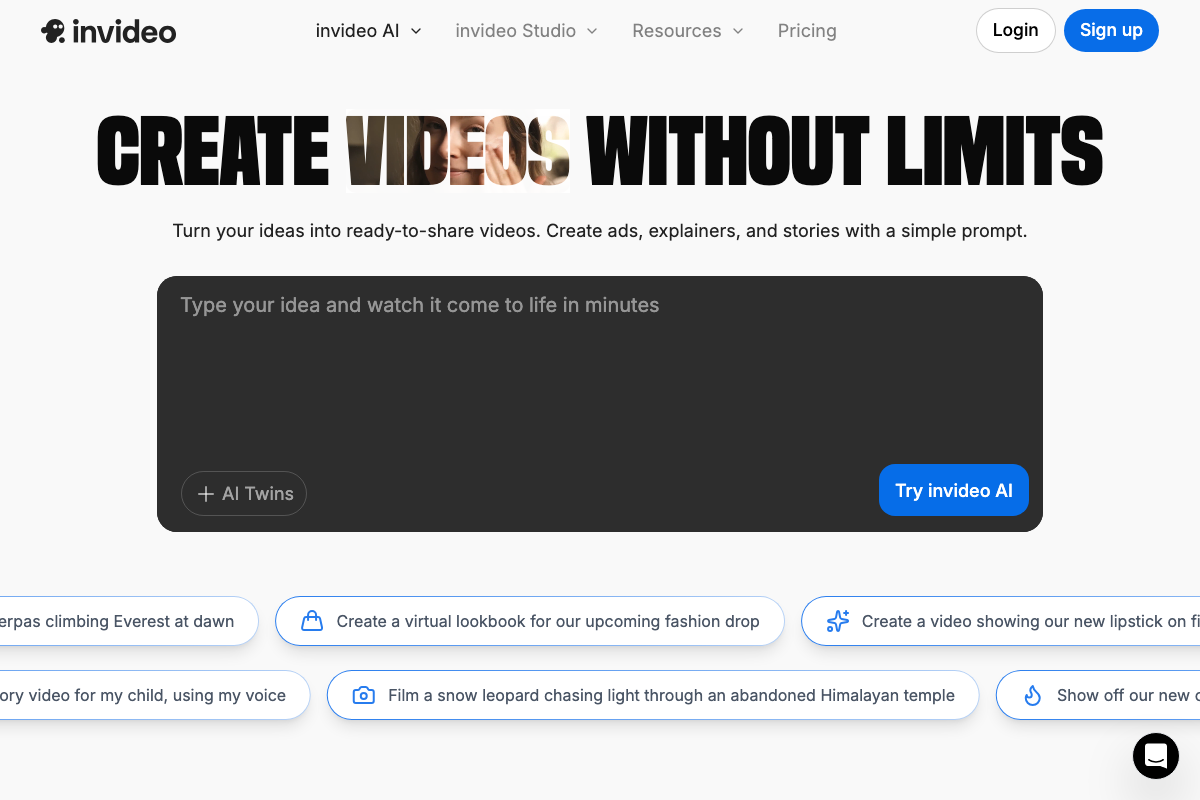Expand the invideo AI dropdown chevron
The image size is (1200, 800).
pyautogui.click(x=416, y=31)
